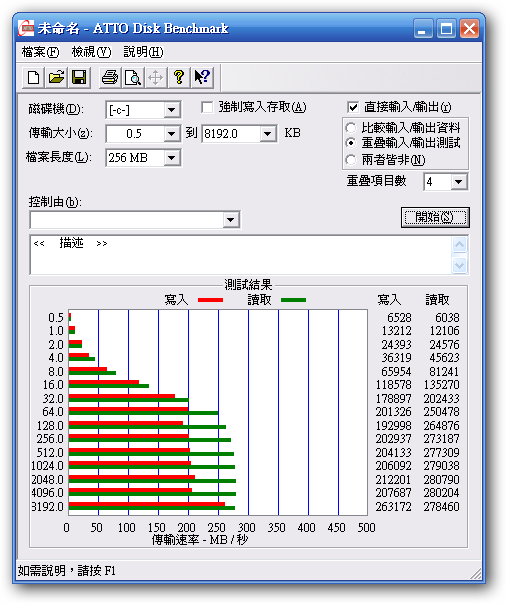Click the red 寫入 legend swatch
The height and width of the screenshot is (604, 506).
[x=210, y=300]
